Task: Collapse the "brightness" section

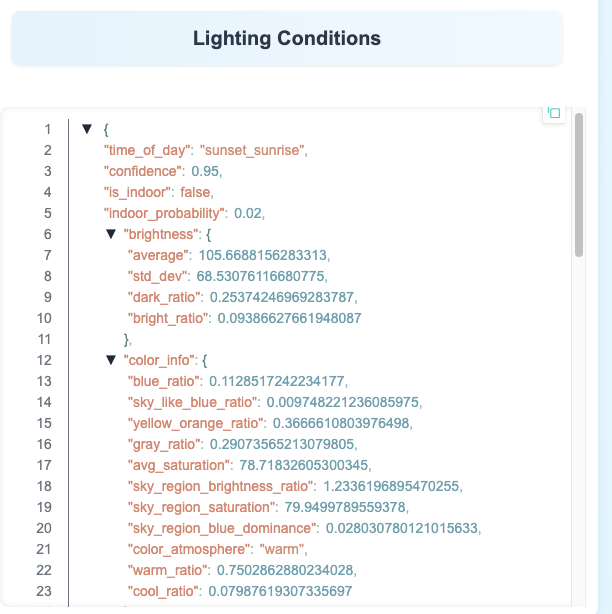Action: (x=111, y=234)
